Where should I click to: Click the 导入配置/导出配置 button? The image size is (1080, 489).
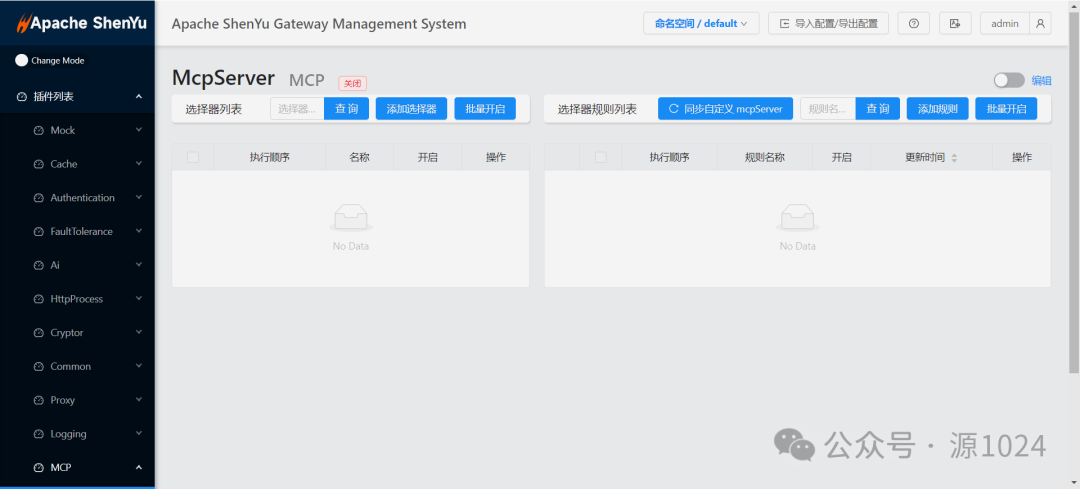point(829,23)
